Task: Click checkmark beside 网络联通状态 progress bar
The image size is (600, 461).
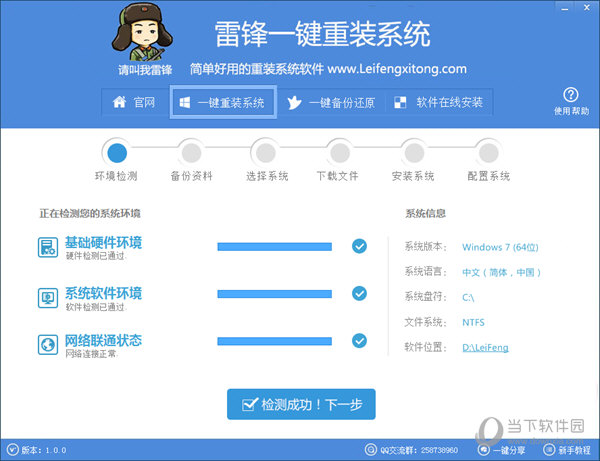Action: [x=359, y=341]
